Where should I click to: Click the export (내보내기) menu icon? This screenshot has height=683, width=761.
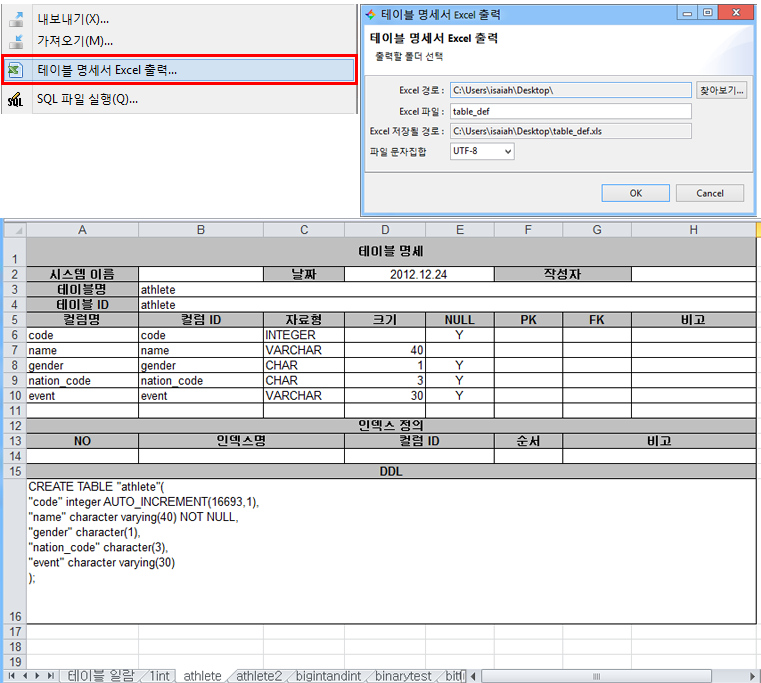[16, 19]
